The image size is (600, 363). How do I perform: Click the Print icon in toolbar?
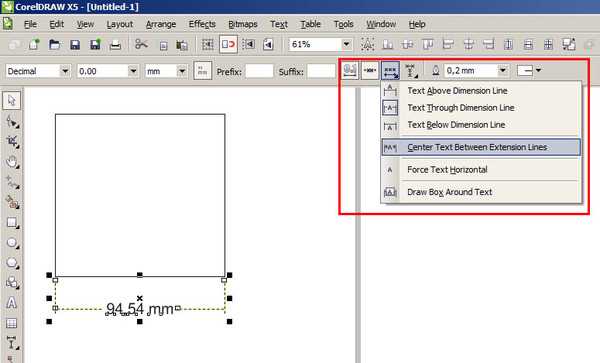[115, 45]
